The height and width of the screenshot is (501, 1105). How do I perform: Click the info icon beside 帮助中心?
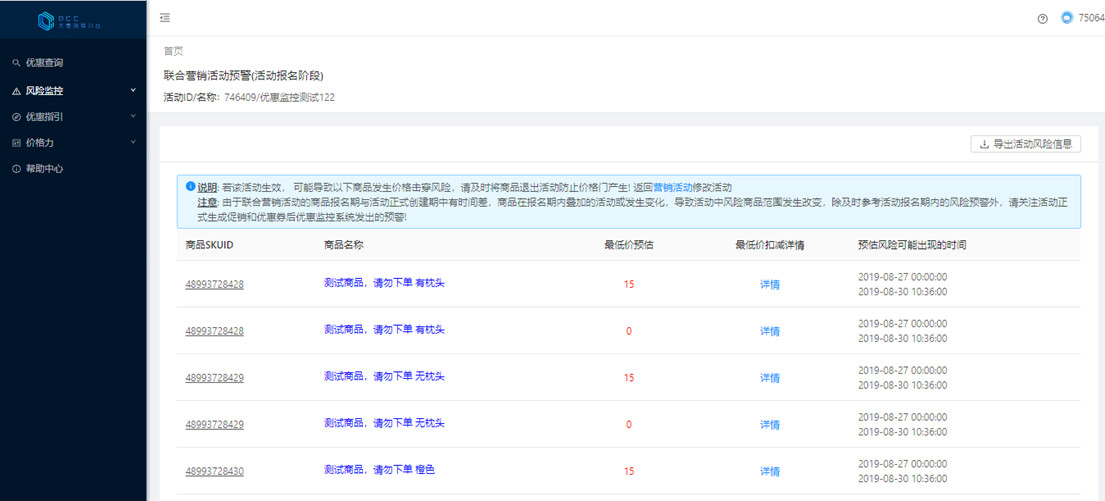(16, 169)
